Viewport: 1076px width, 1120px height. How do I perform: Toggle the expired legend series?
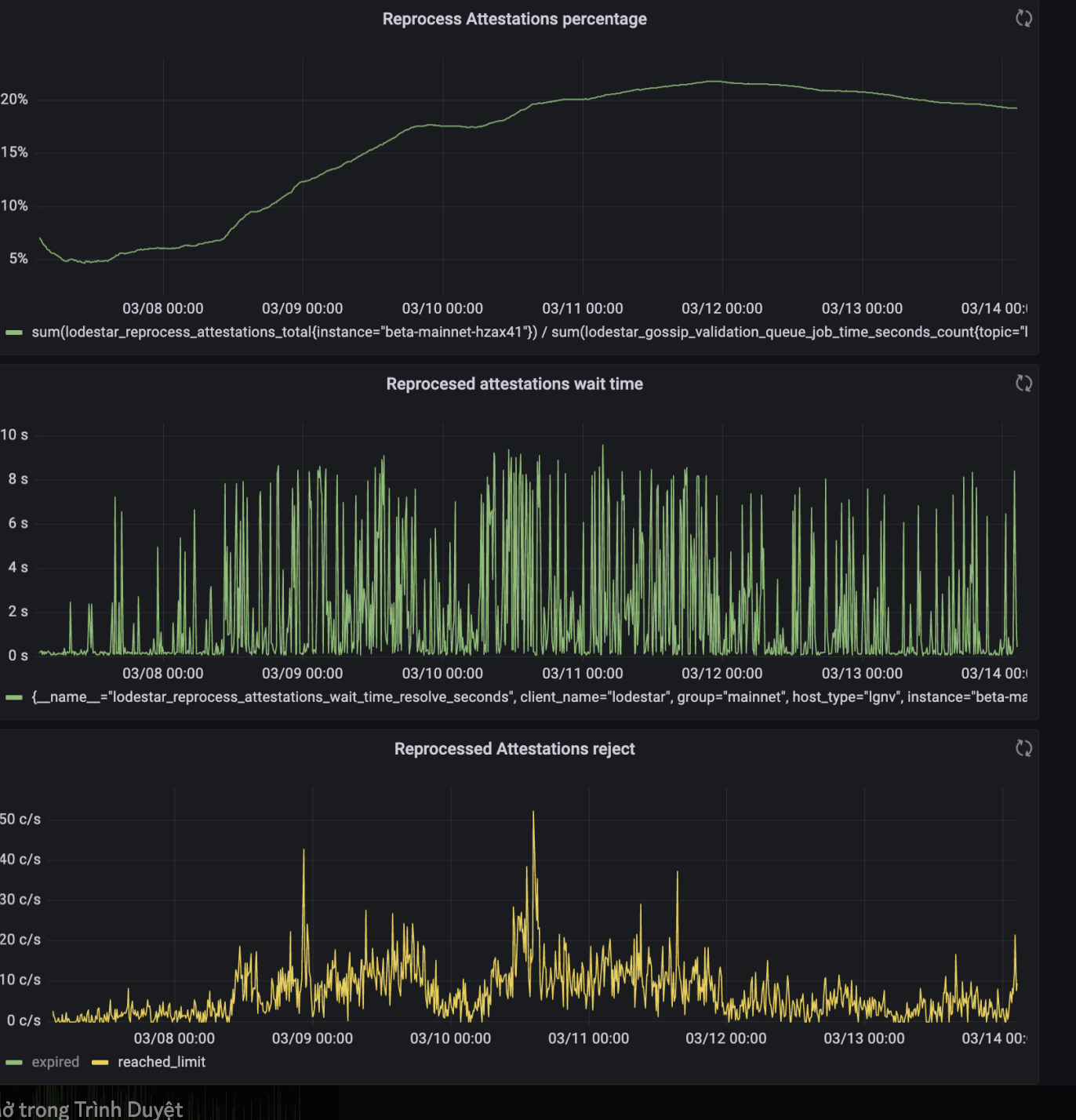55,1062
